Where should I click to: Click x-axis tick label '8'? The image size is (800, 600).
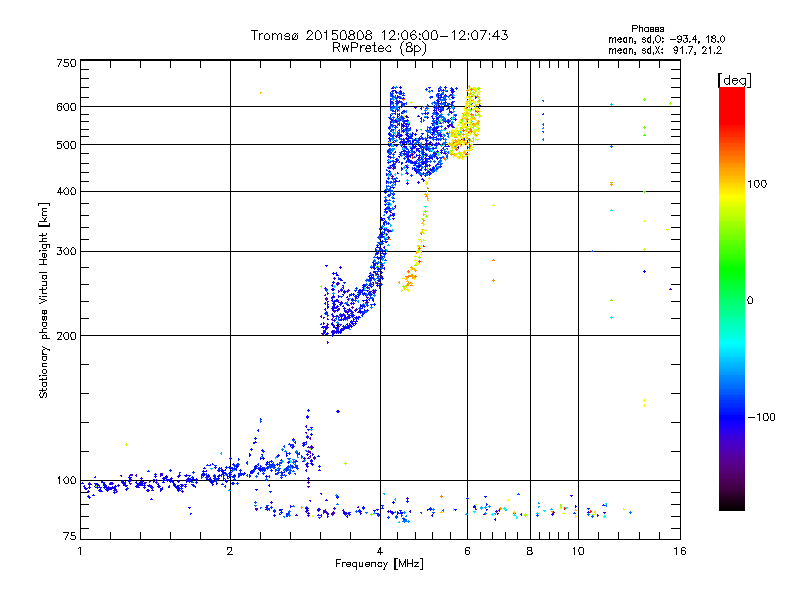tap(530, 551)
